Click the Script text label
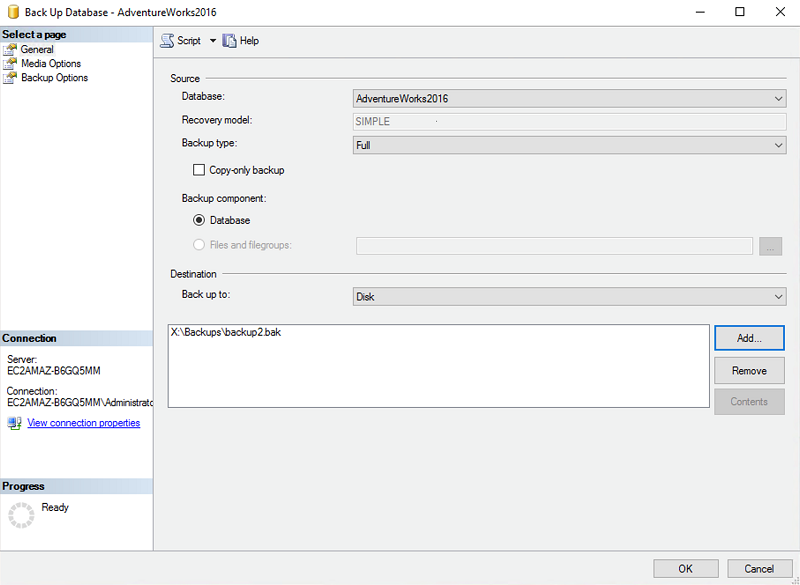The width and height of the screenshot is (800, 585). click(189, 41)
